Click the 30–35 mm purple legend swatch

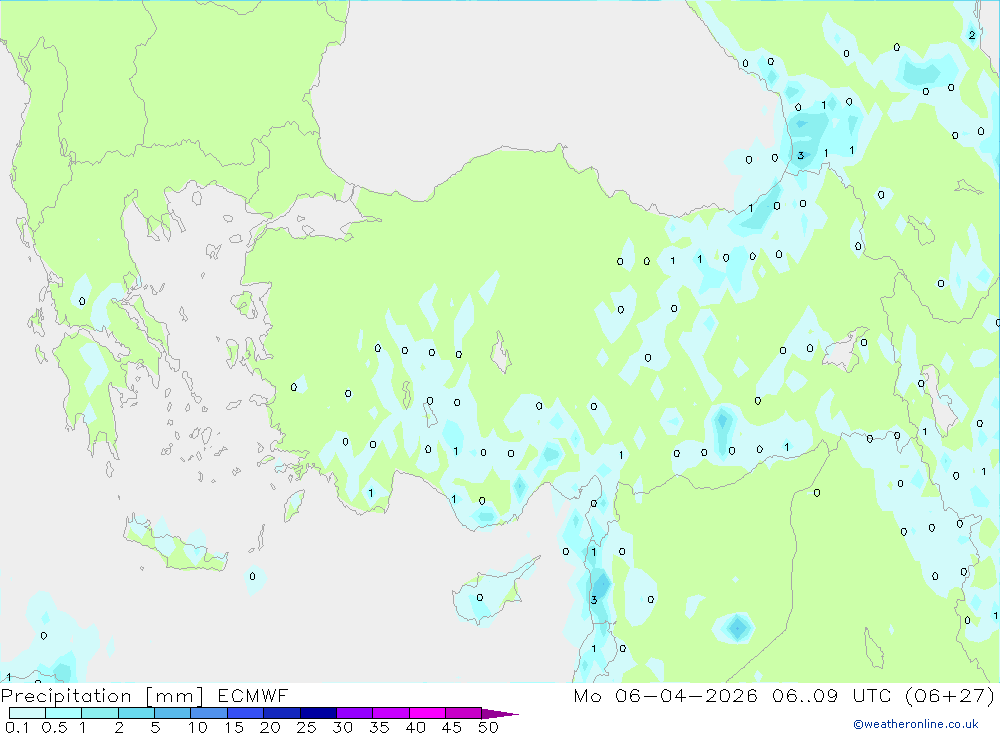click(355, 713)
